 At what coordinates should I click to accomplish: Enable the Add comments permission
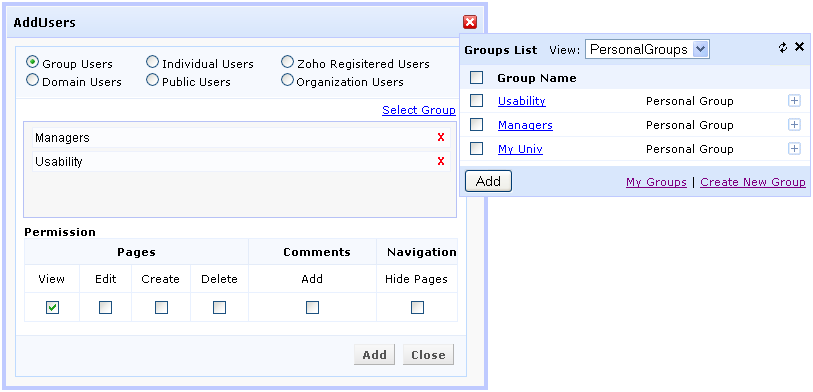[312, 307]
